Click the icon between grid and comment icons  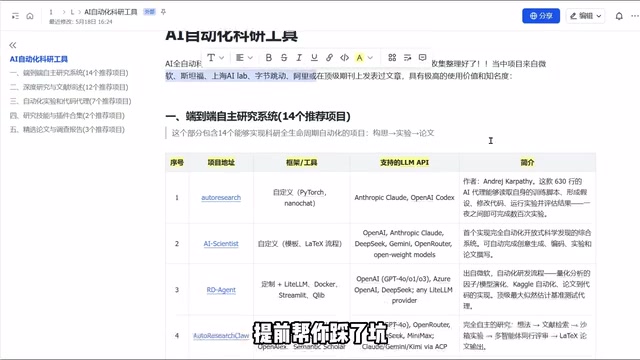[x=407, y=58]
